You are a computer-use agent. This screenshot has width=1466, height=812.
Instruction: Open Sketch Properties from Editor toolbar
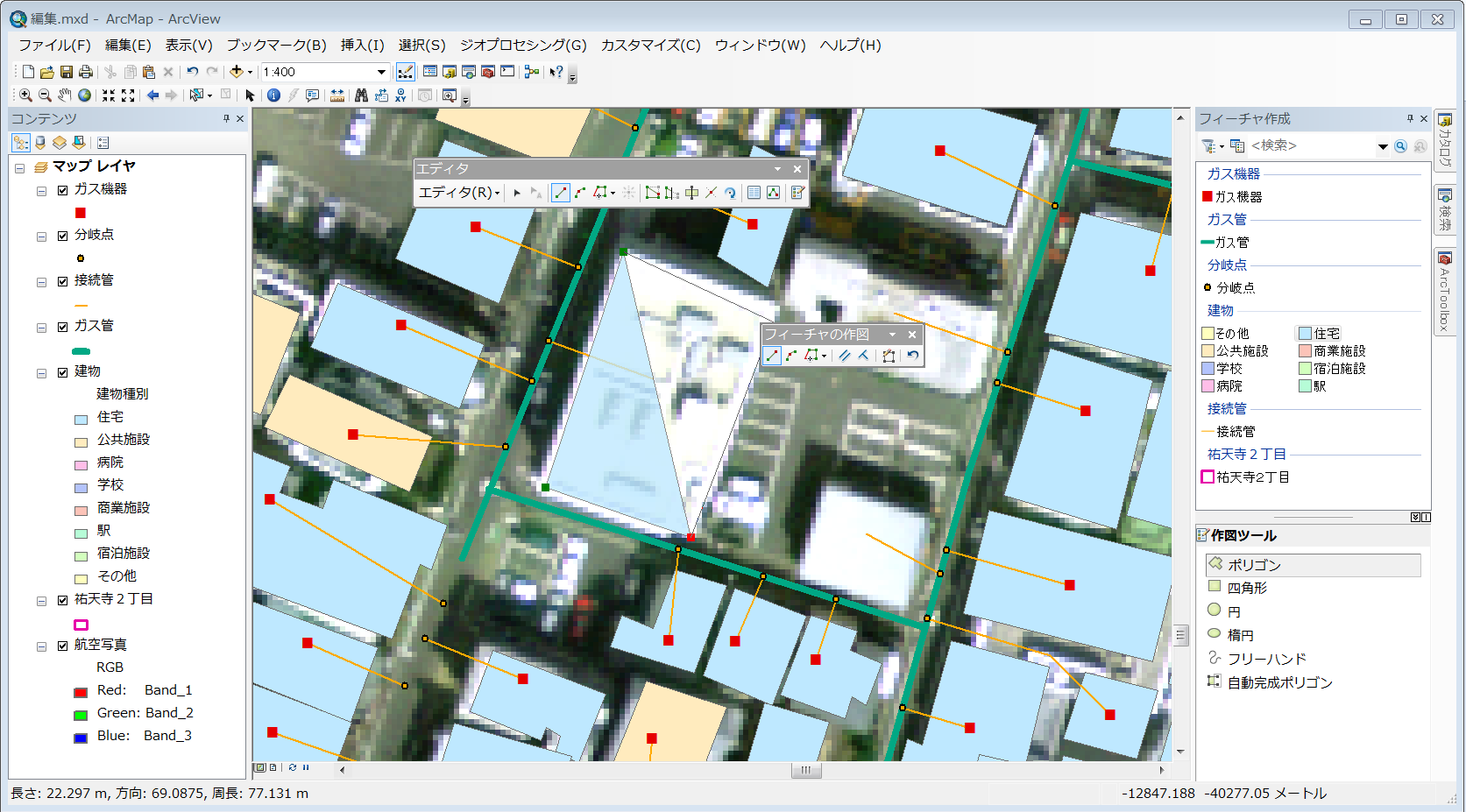(x=773, y=193)
